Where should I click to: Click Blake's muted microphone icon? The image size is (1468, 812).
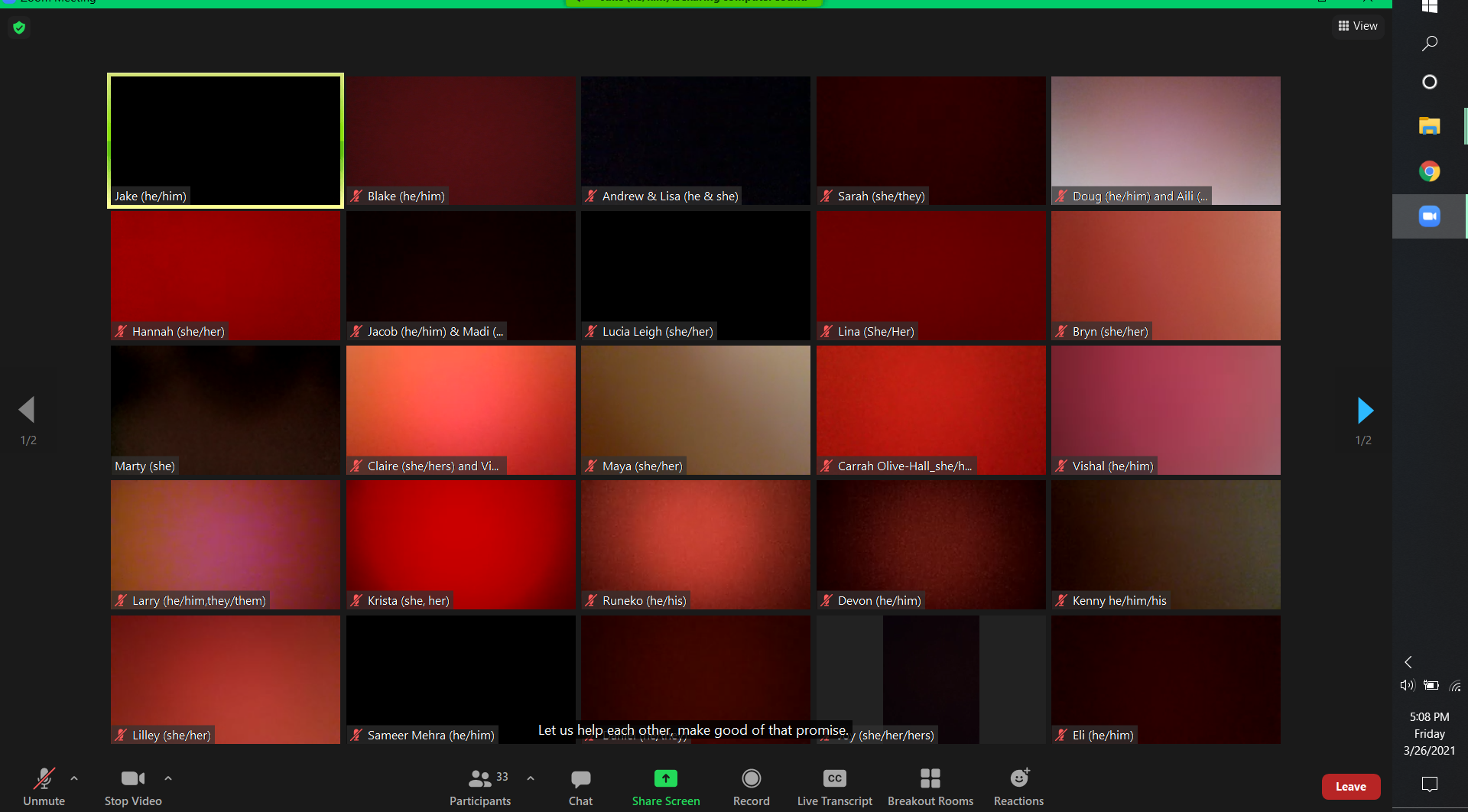click(x=356, y=197)
